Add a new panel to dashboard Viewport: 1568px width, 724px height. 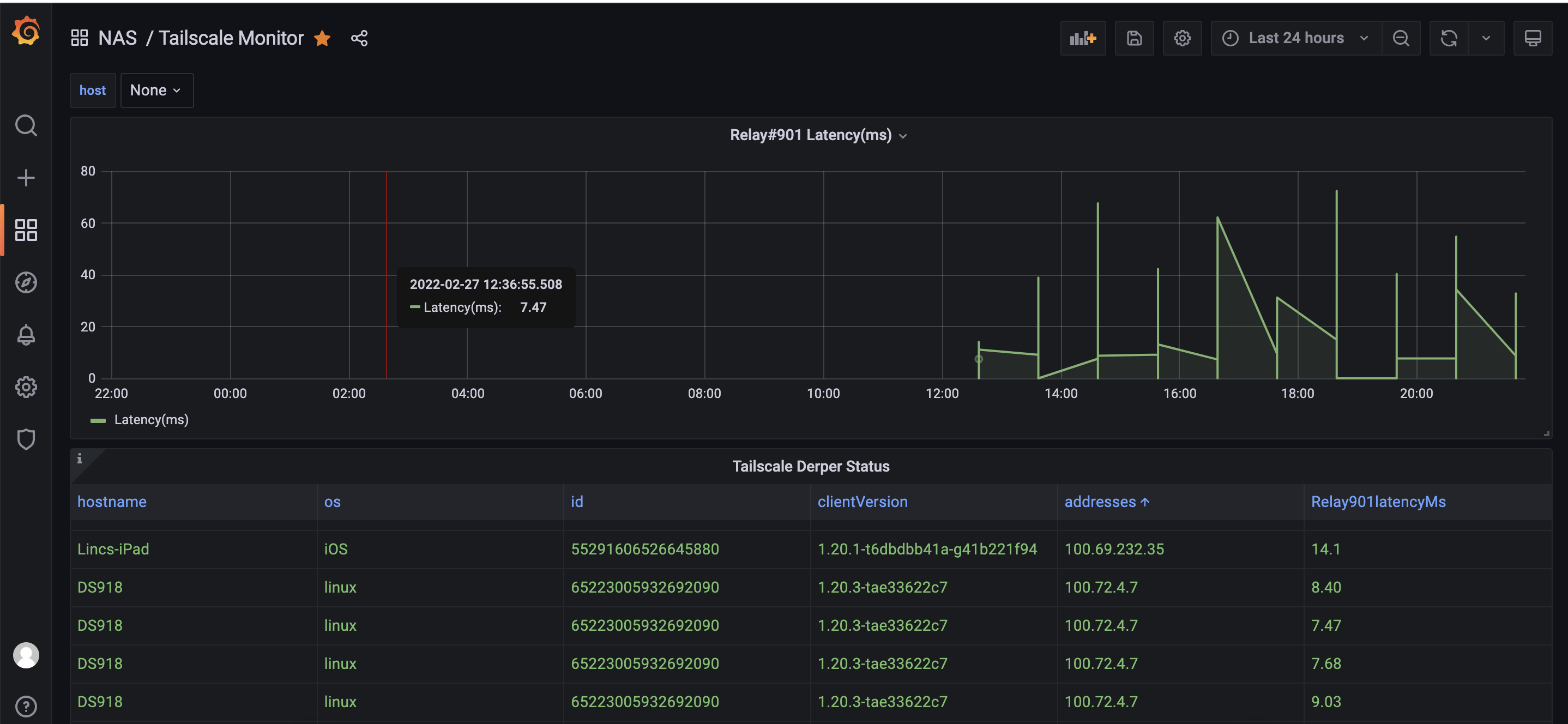[x=1083, y=38]
